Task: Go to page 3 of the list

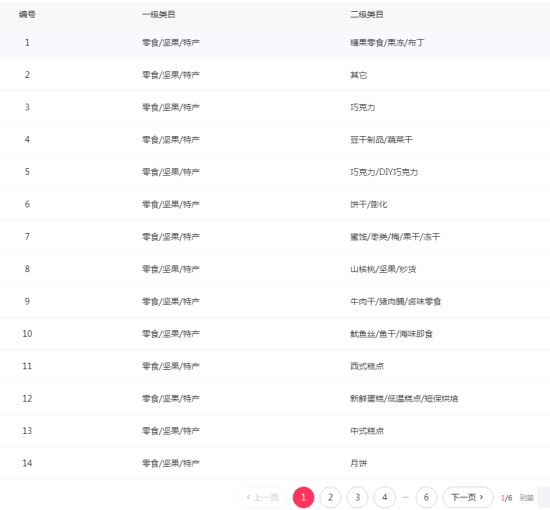Action: coord(357,497)
